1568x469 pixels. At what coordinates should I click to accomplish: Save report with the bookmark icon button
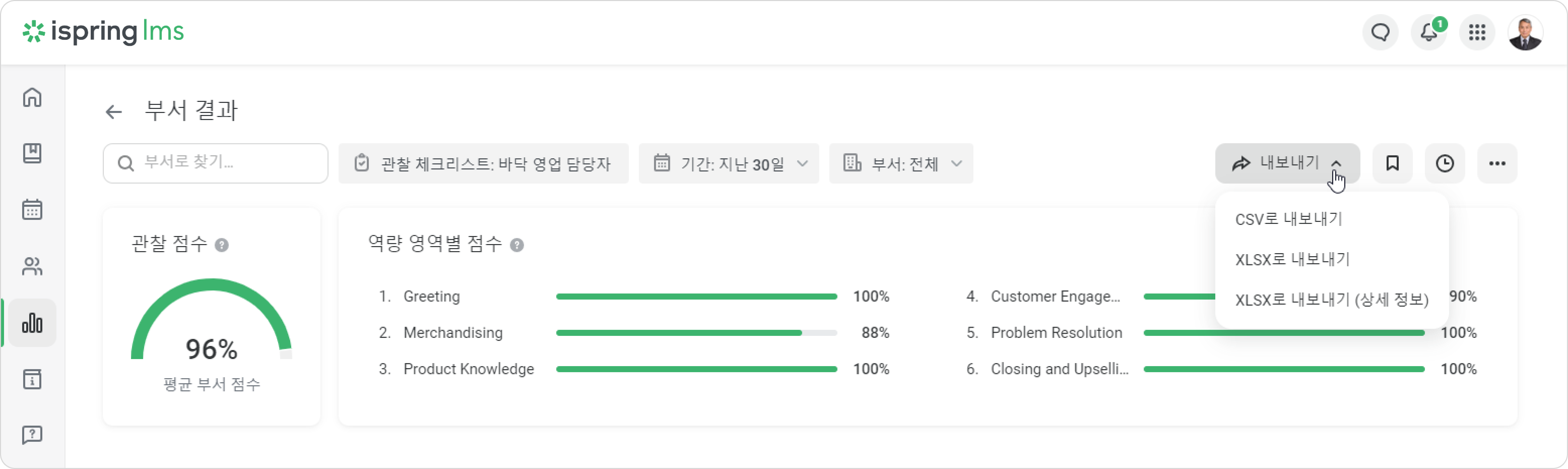(x=1392, y=163)
